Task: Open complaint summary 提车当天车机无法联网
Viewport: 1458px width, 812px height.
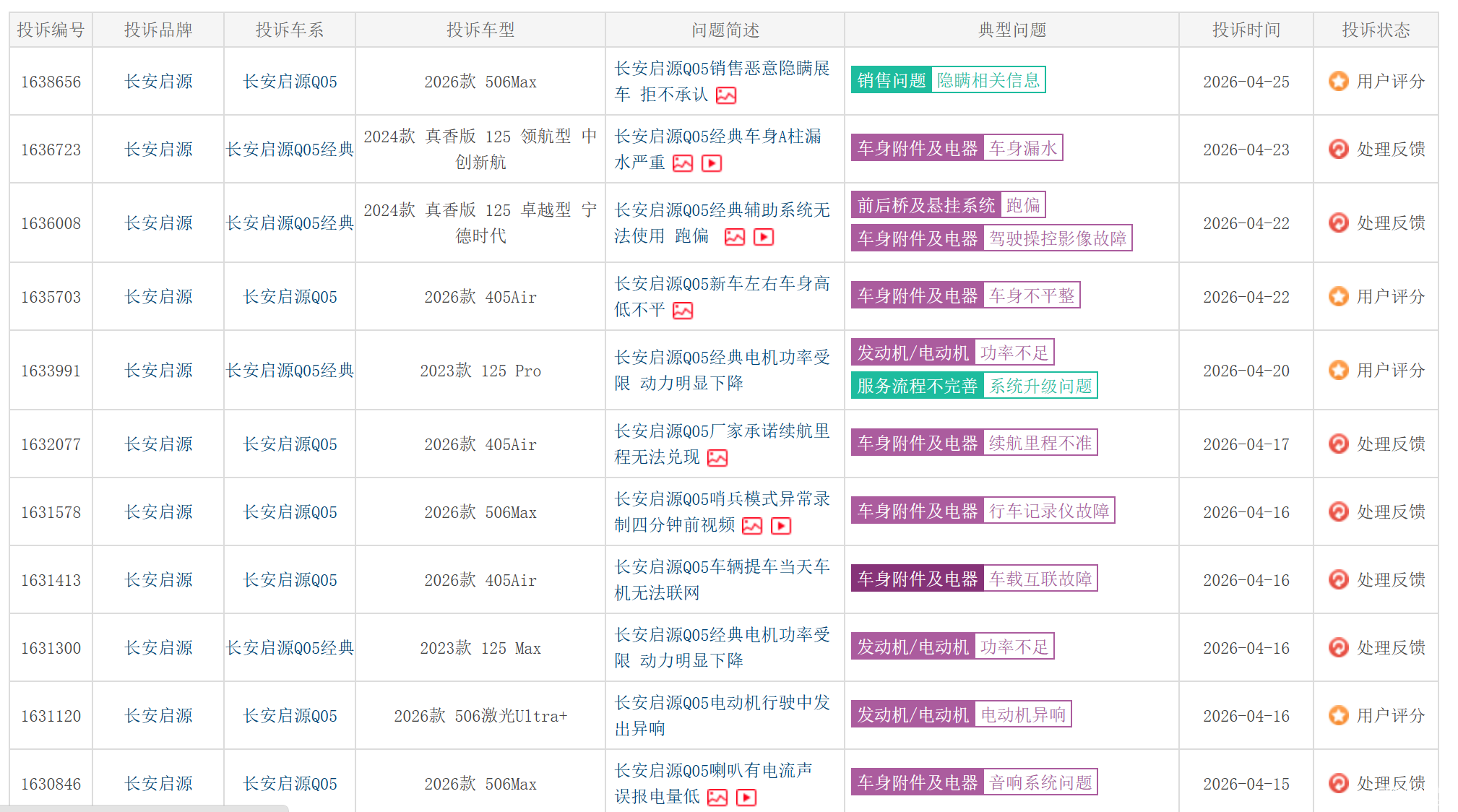Action: 722,579
